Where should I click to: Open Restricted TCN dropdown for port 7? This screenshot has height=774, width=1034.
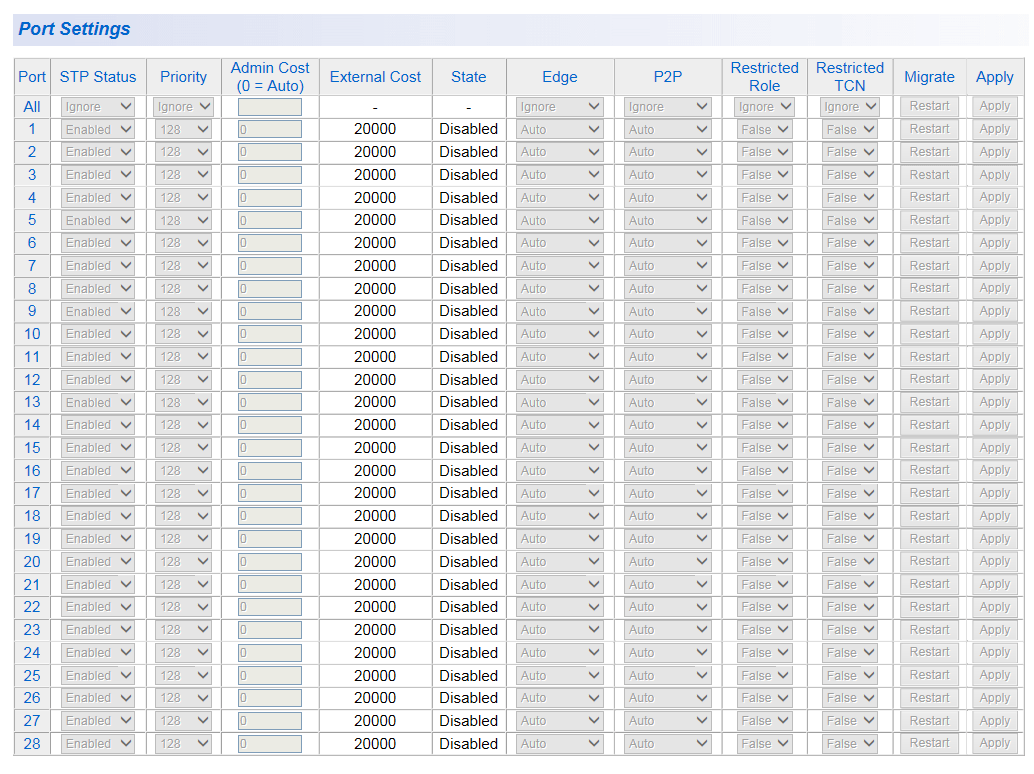coord(849,266)
